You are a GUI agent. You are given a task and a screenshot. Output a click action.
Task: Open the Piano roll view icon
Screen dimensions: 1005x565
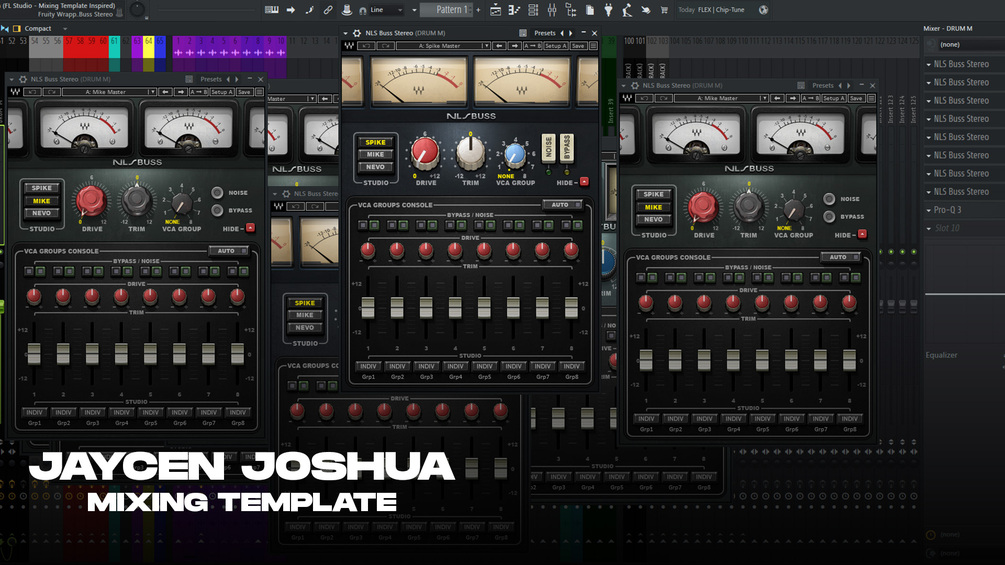pyautogui.click(x=514, y=10)
